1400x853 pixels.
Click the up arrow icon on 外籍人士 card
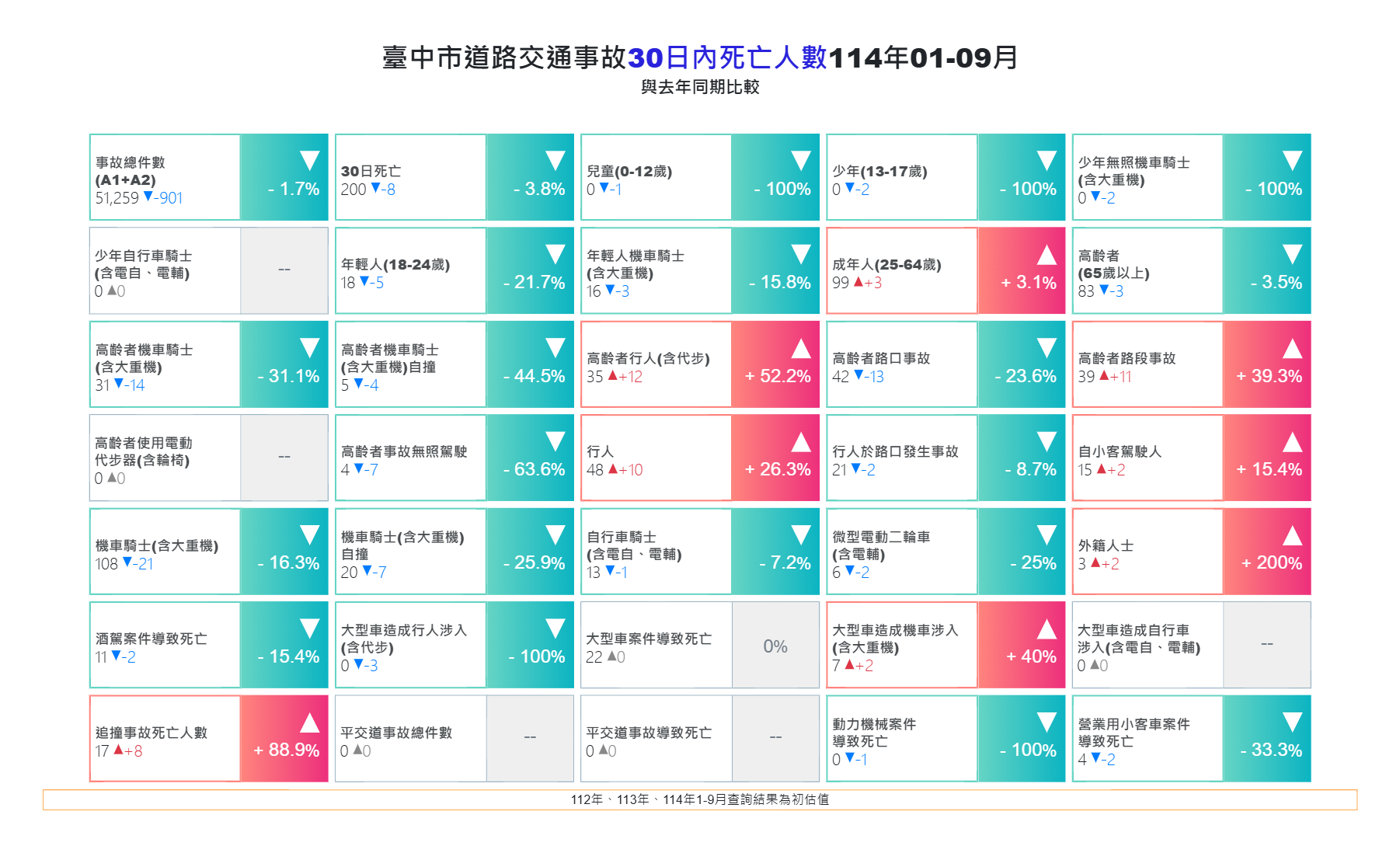coord(1292,535)
